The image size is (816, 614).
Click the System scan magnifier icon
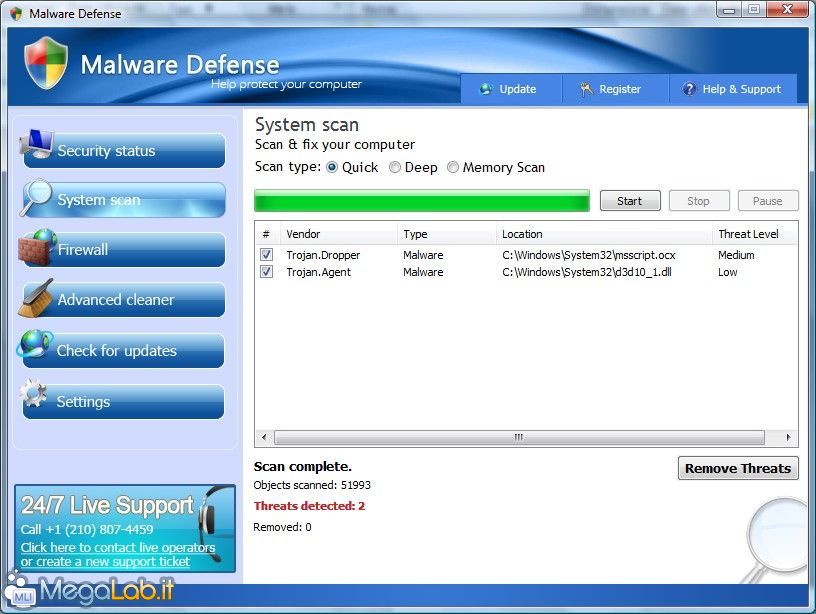(x=36, y=198)
